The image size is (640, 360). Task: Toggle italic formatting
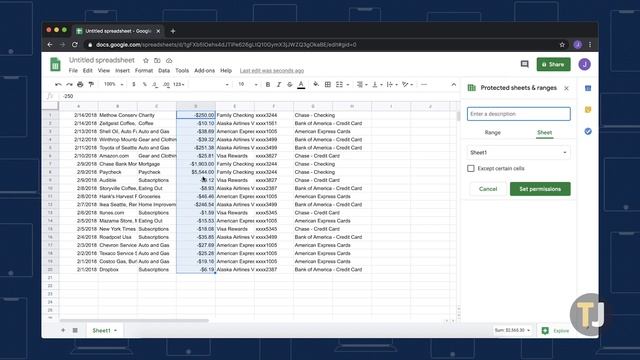click(x=279, y=84)
